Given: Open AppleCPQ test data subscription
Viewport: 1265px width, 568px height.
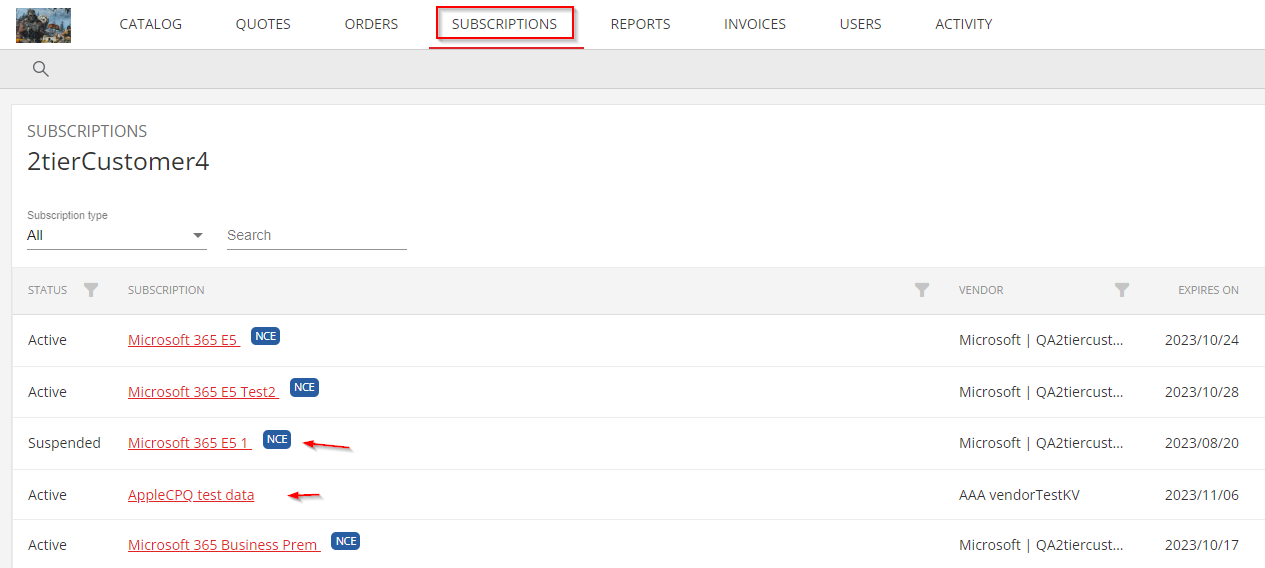Looking at the screenshot, I should 191,495.
